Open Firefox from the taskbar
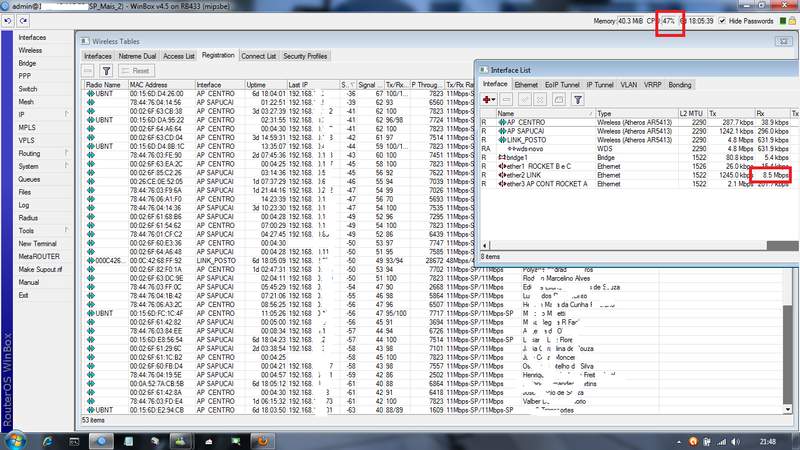800x450 pixels. (x=263, y=441)
